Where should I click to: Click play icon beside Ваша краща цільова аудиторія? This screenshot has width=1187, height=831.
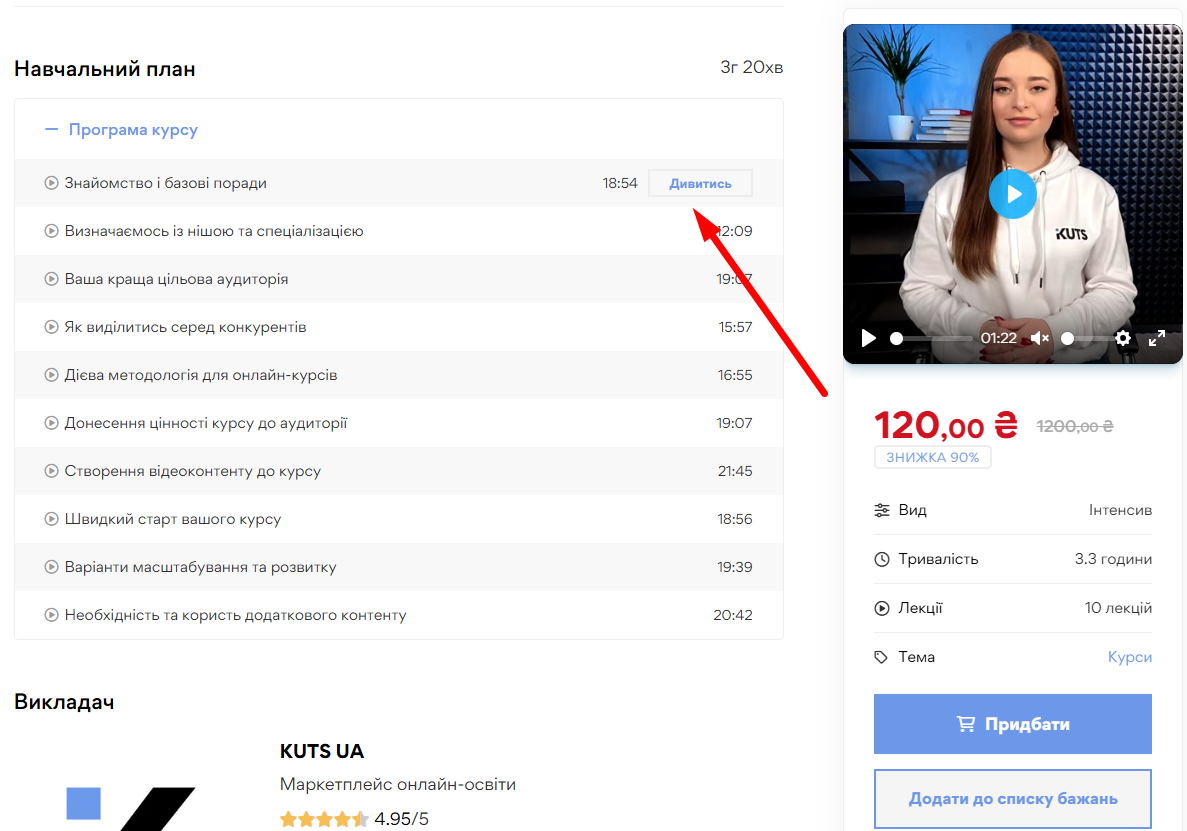52,279
